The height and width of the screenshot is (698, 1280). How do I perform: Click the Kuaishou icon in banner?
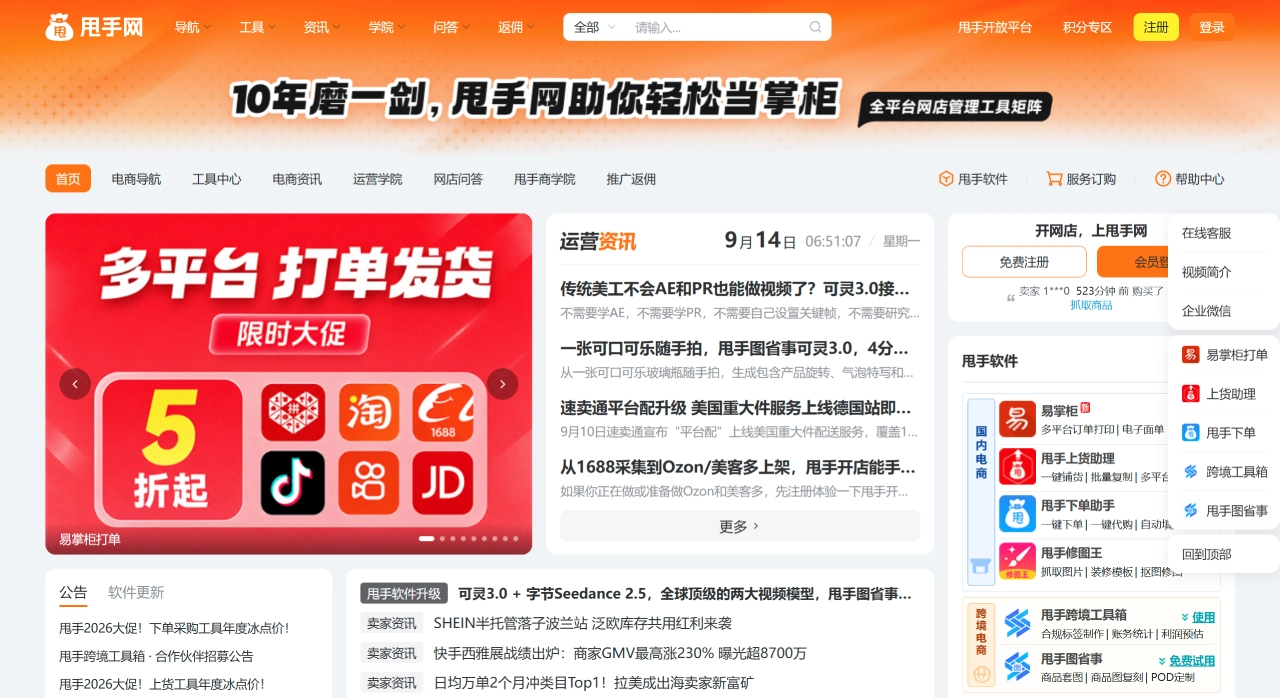[369, 483]
